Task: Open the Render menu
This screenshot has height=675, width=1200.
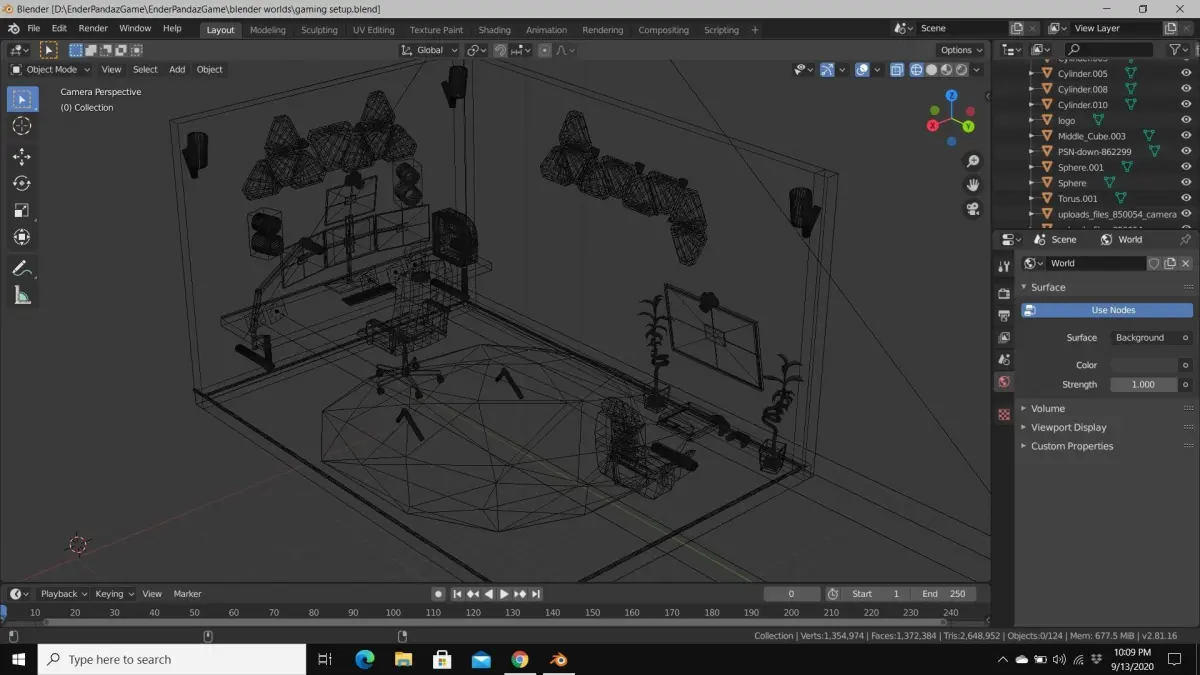Action: click(93, 29)
